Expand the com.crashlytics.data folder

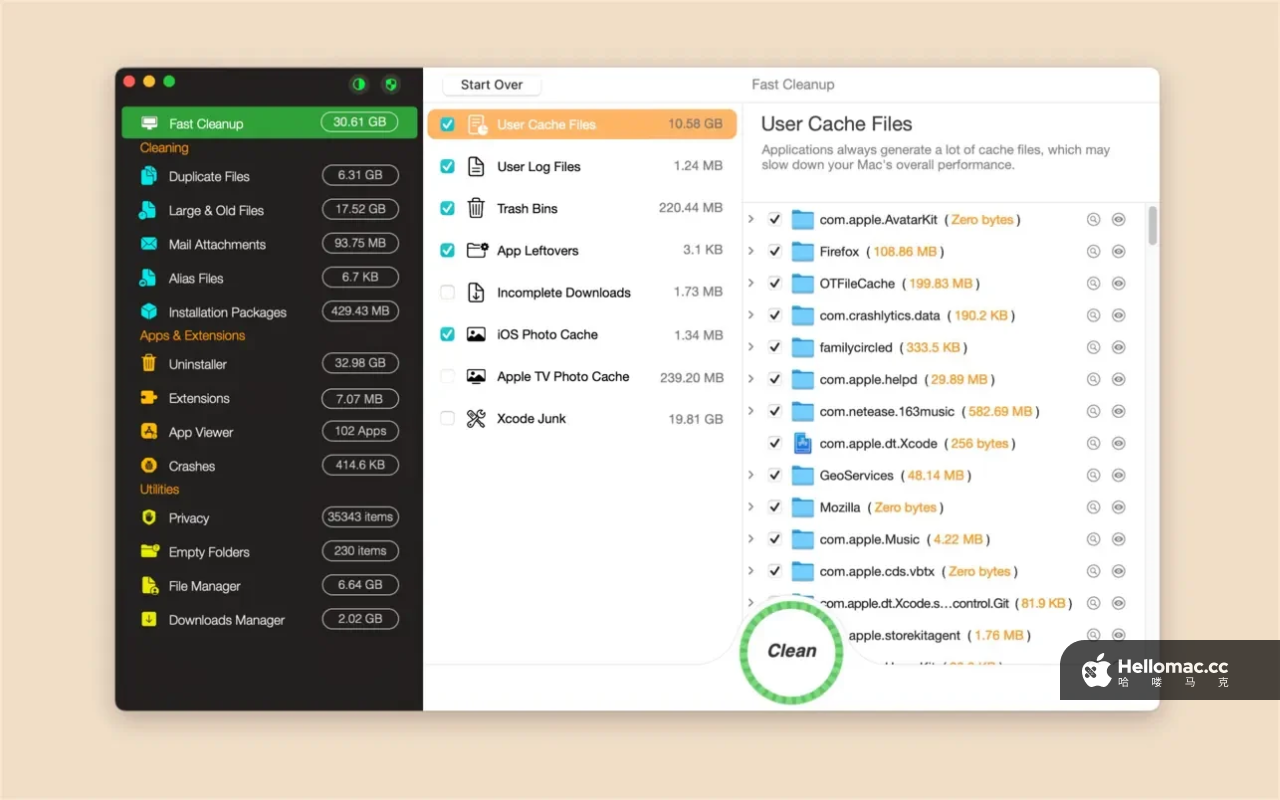click(x=751, y=315)
